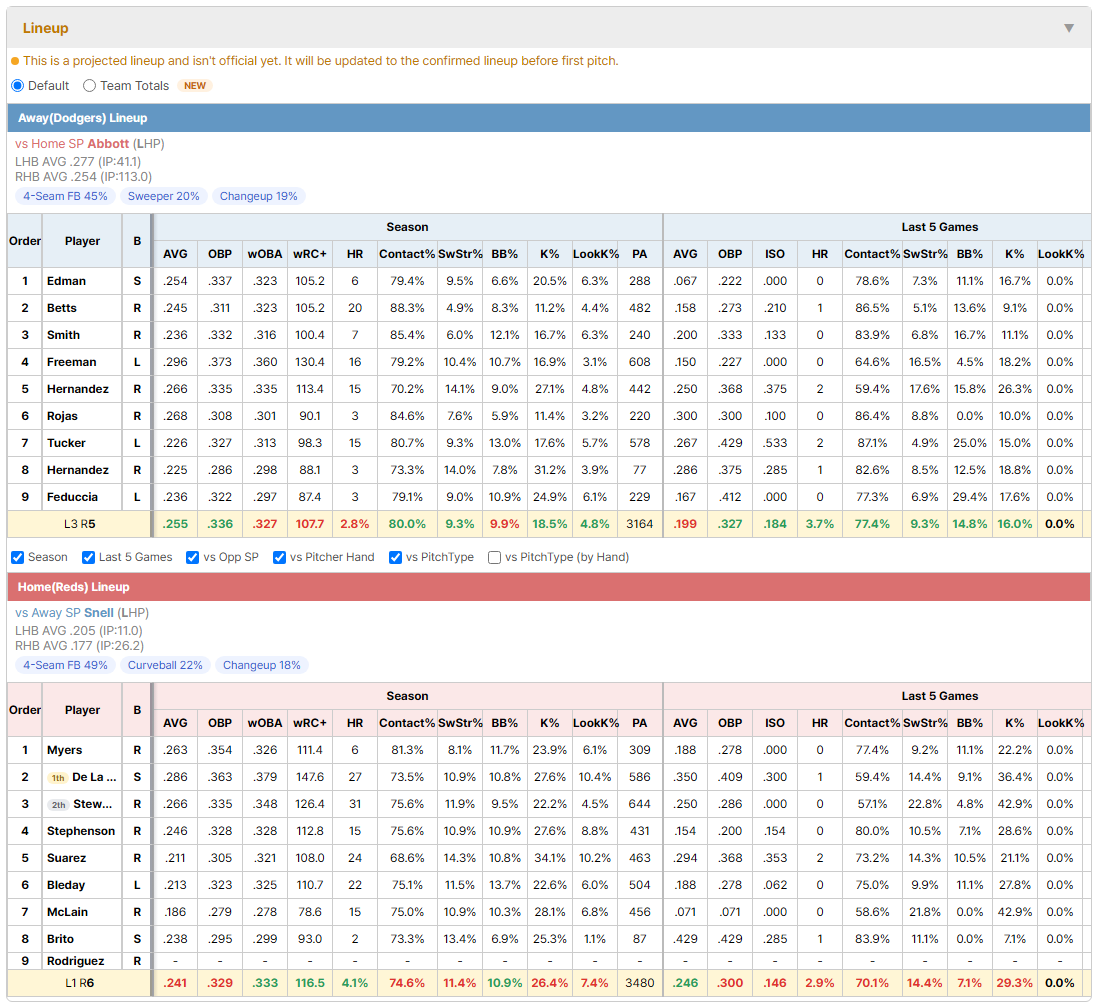Click the Curveball 22% pitch tag
Image resolution: width=1098 pixels, height=1008 pixels.
pos(165,665)
